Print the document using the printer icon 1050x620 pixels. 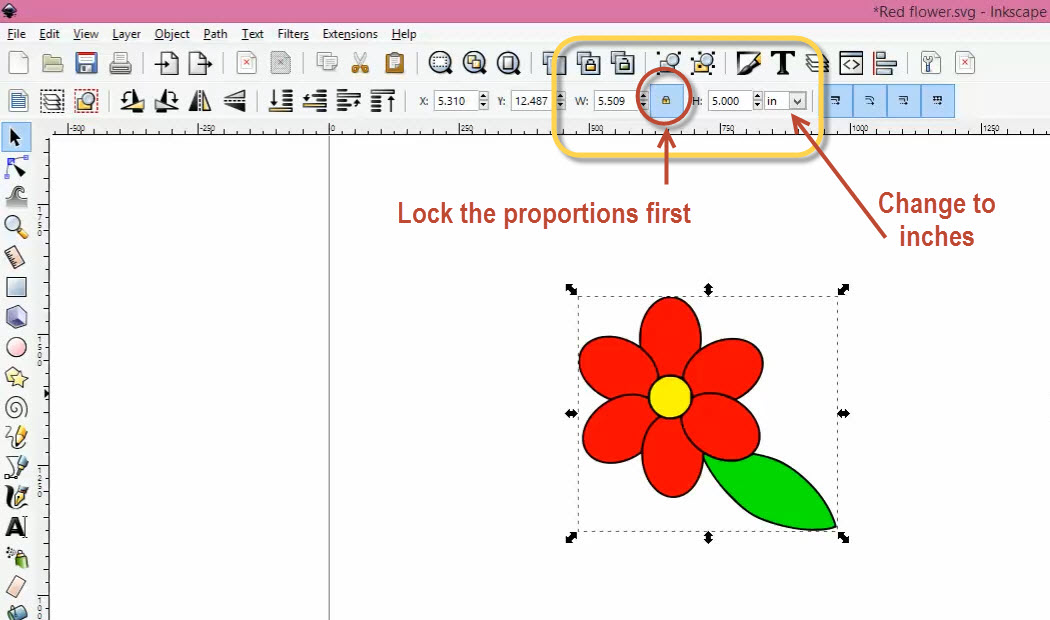(x=121, y=63)
